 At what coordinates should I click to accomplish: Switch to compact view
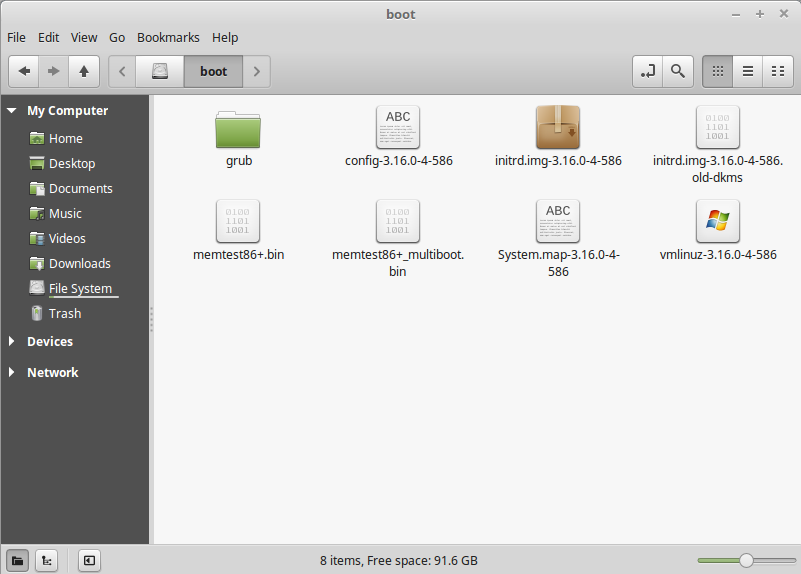pyautogui.click(x=778, y=71)
